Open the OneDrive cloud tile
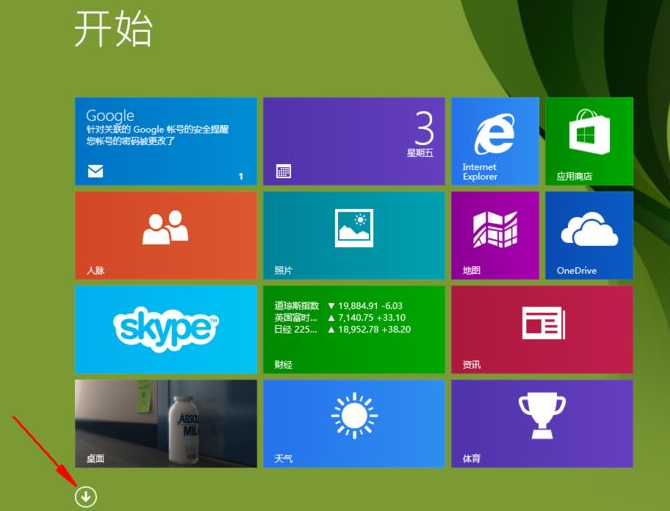 (589, 235)
